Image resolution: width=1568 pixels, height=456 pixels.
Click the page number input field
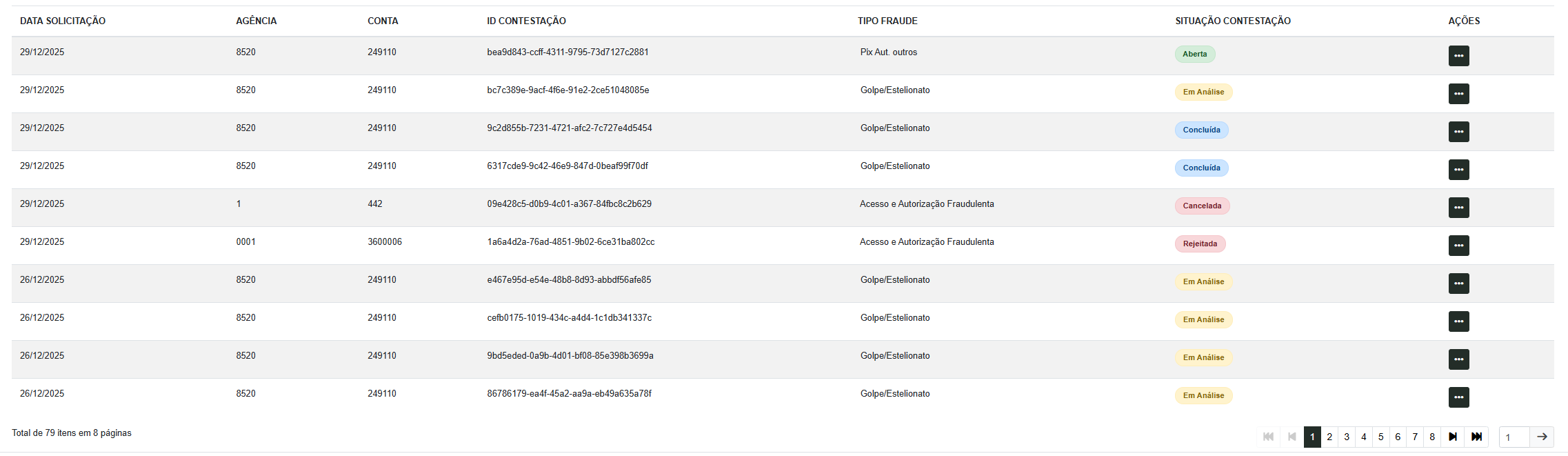[1514, 437]
